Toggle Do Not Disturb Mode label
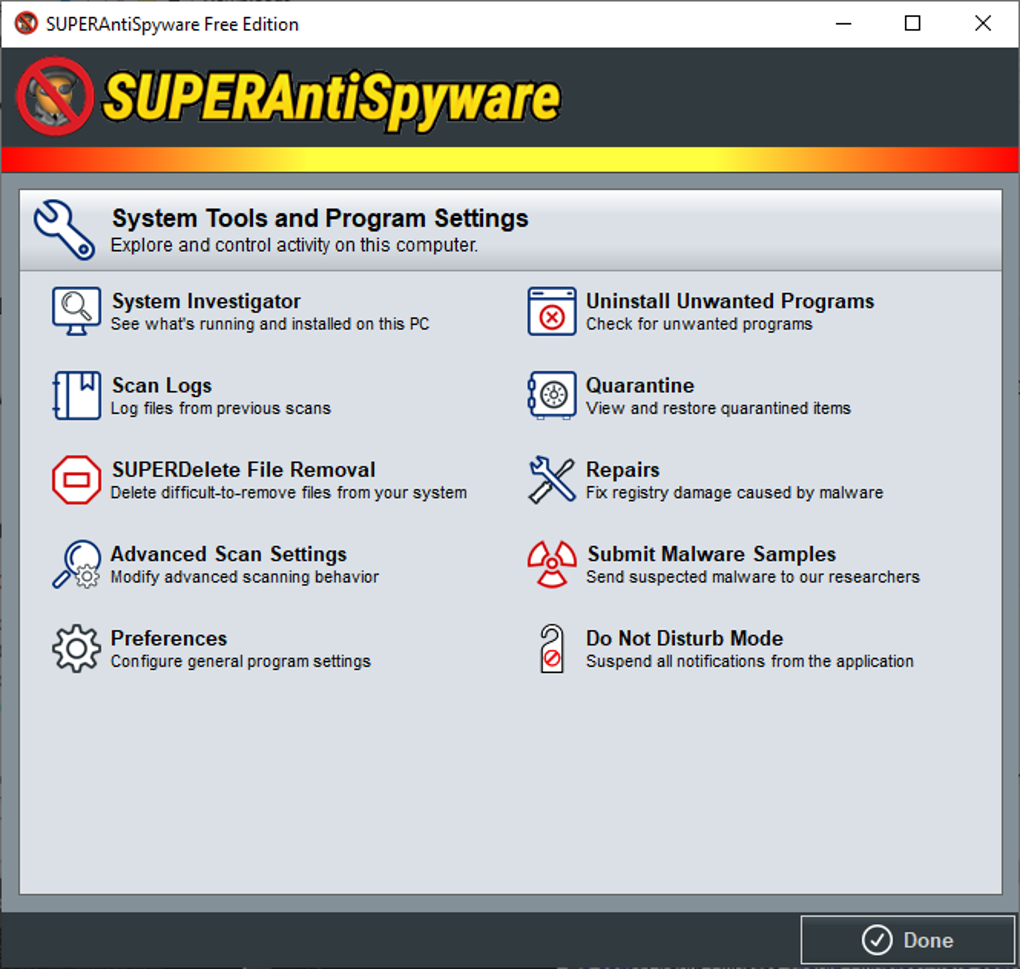1020x969 pixels. 684,638
